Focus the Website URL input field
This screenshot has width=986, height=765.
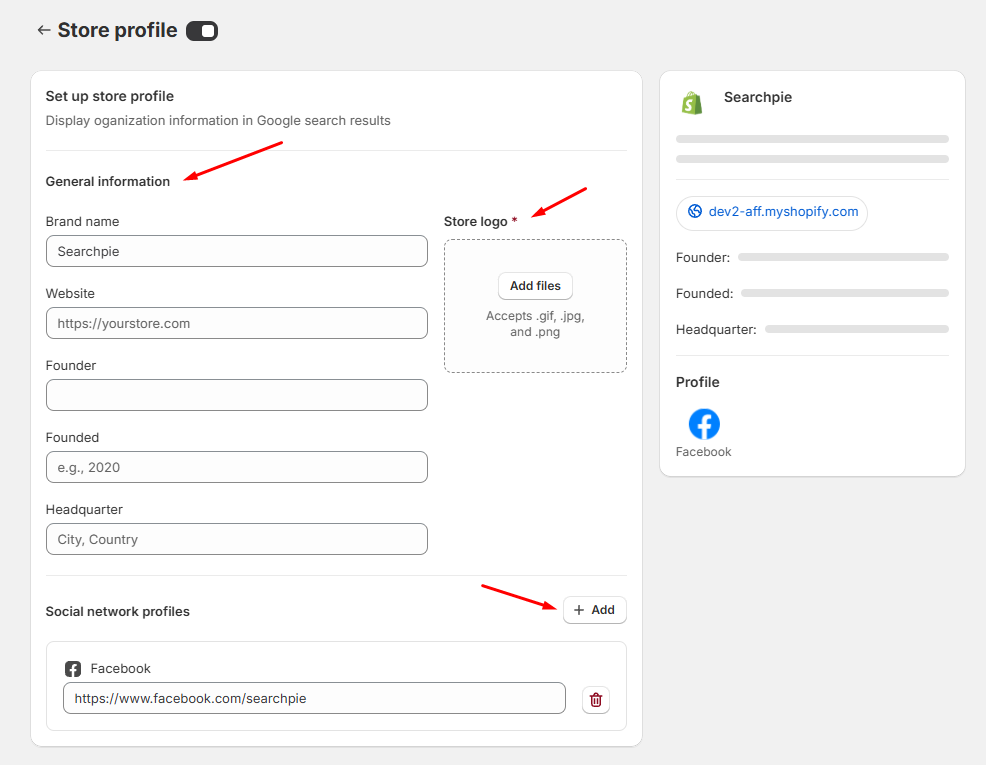click(x=236, y=323)
